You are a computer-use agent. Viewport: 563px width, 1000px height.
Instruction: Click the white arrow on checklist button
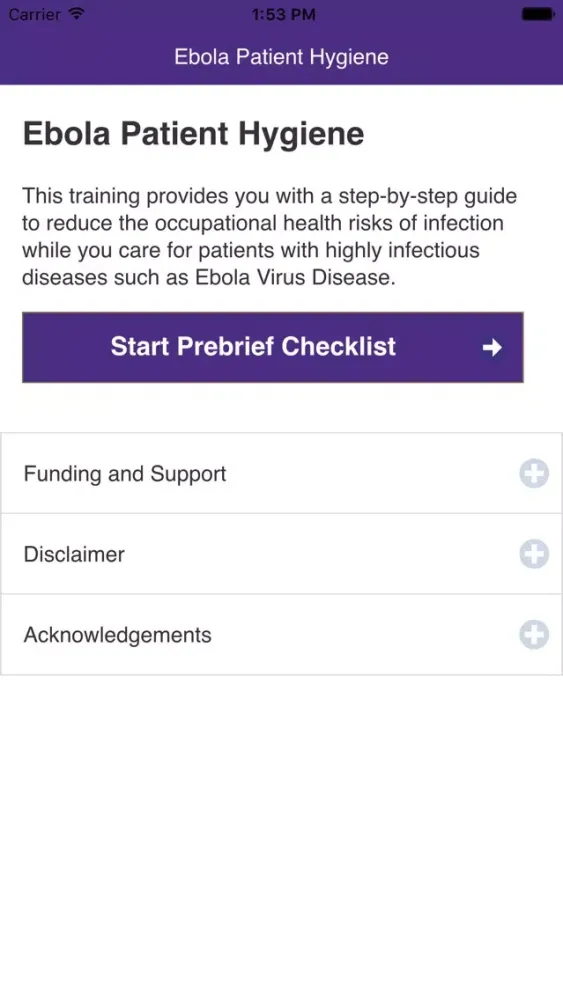492,348
